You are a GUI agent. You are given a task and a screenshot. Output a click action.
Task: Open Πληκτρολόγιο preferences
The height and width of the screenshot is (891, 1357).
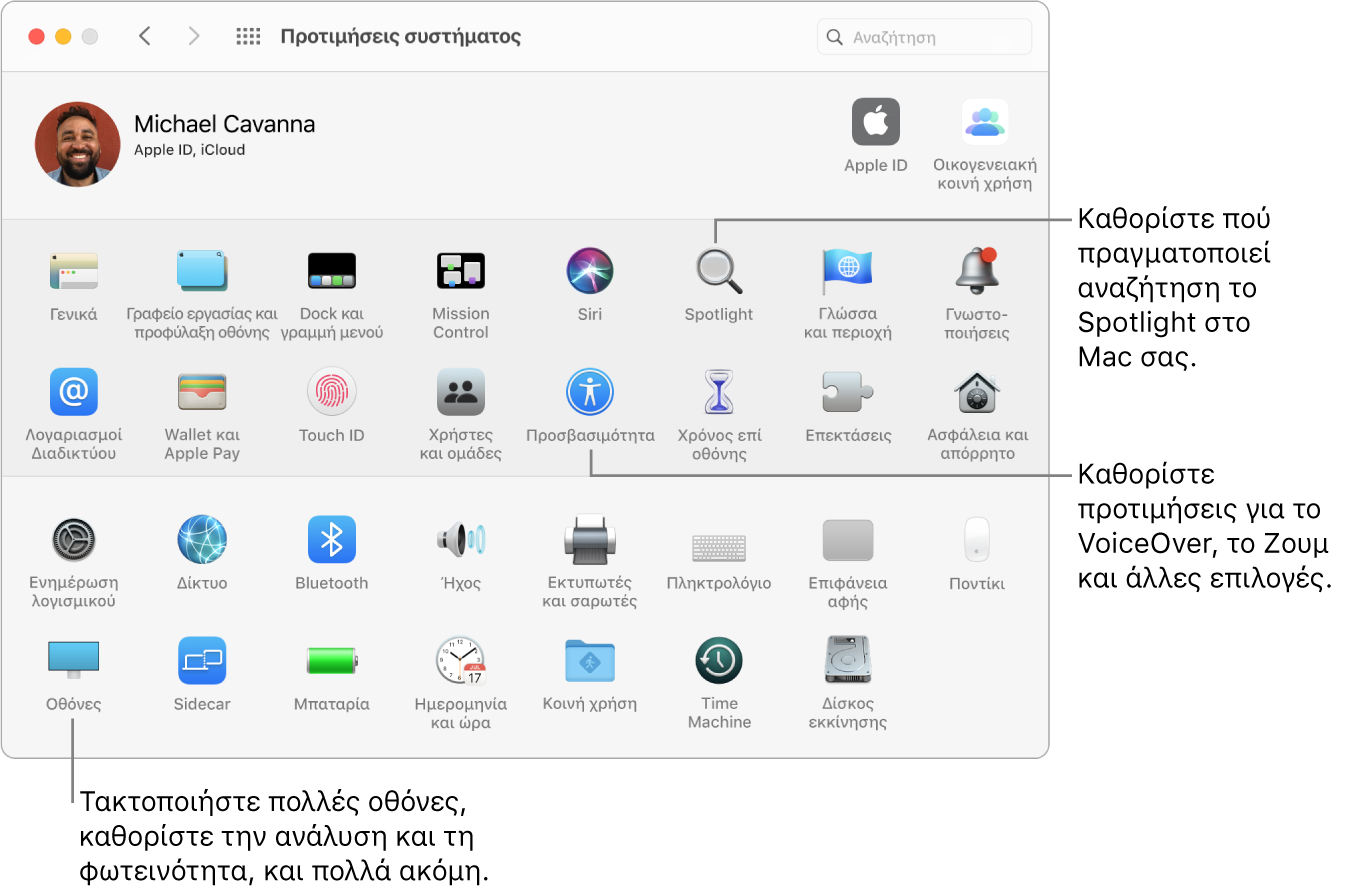coord(719,547)
